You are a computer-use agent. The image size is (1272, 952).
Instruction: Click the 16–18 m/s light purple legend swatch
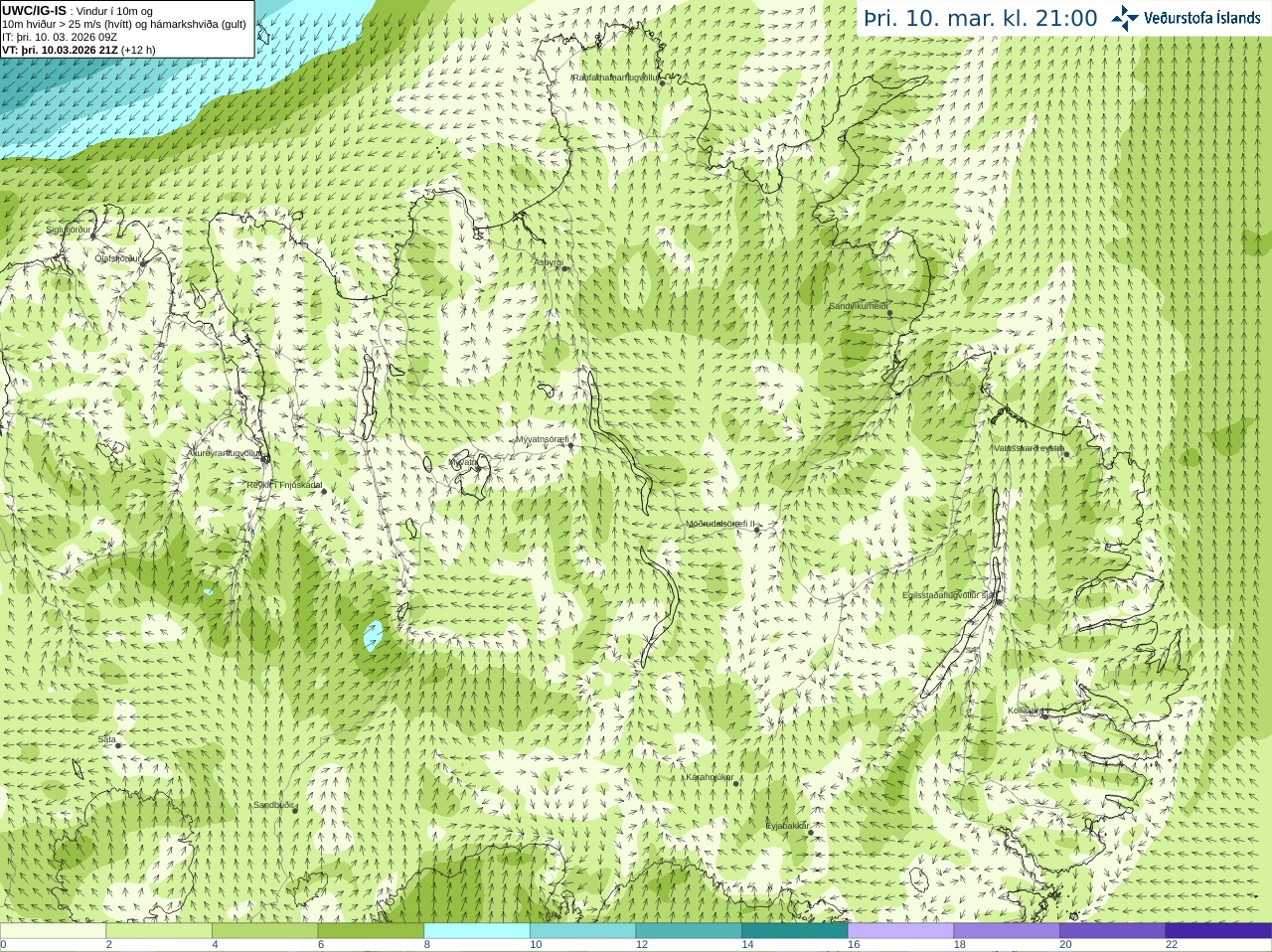coord(900,931)
